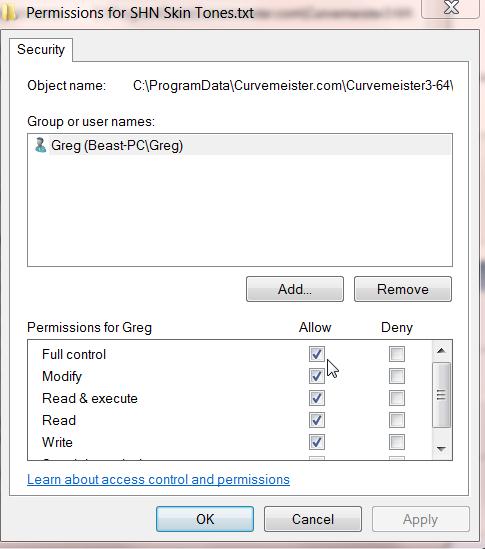Image resolution: width=485 pixels, height=549 pixels.
Task: Click permissions list scroll down arrow
Action: click(441, 449)
